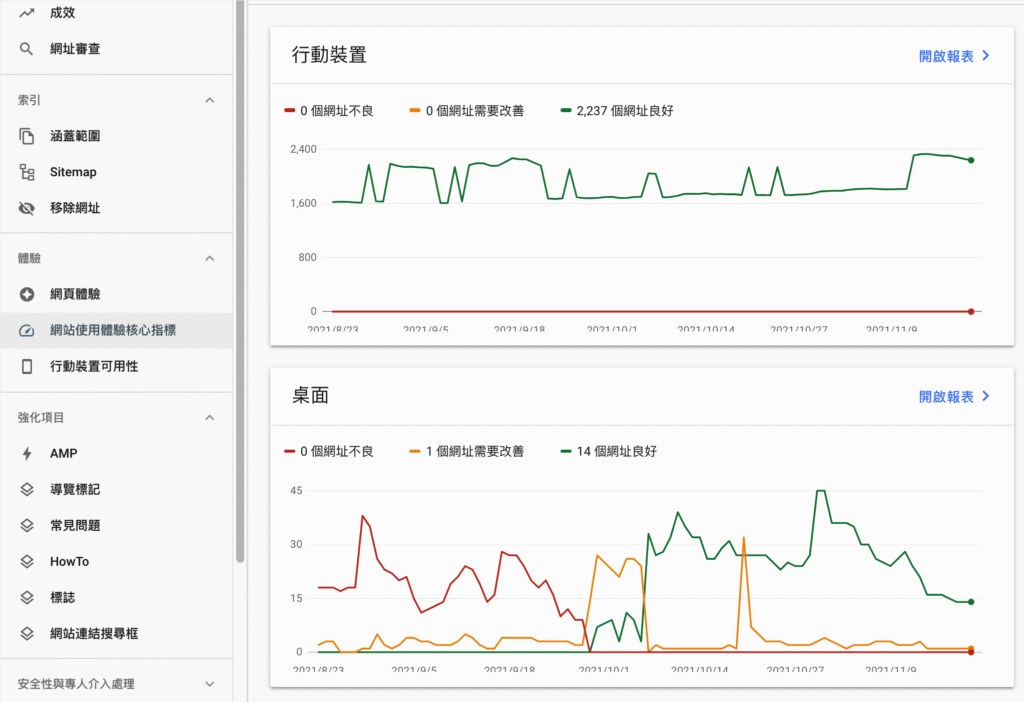Click the 移除網址 crossed-eye icon
1024x702 pixels.
coord(26,208)
